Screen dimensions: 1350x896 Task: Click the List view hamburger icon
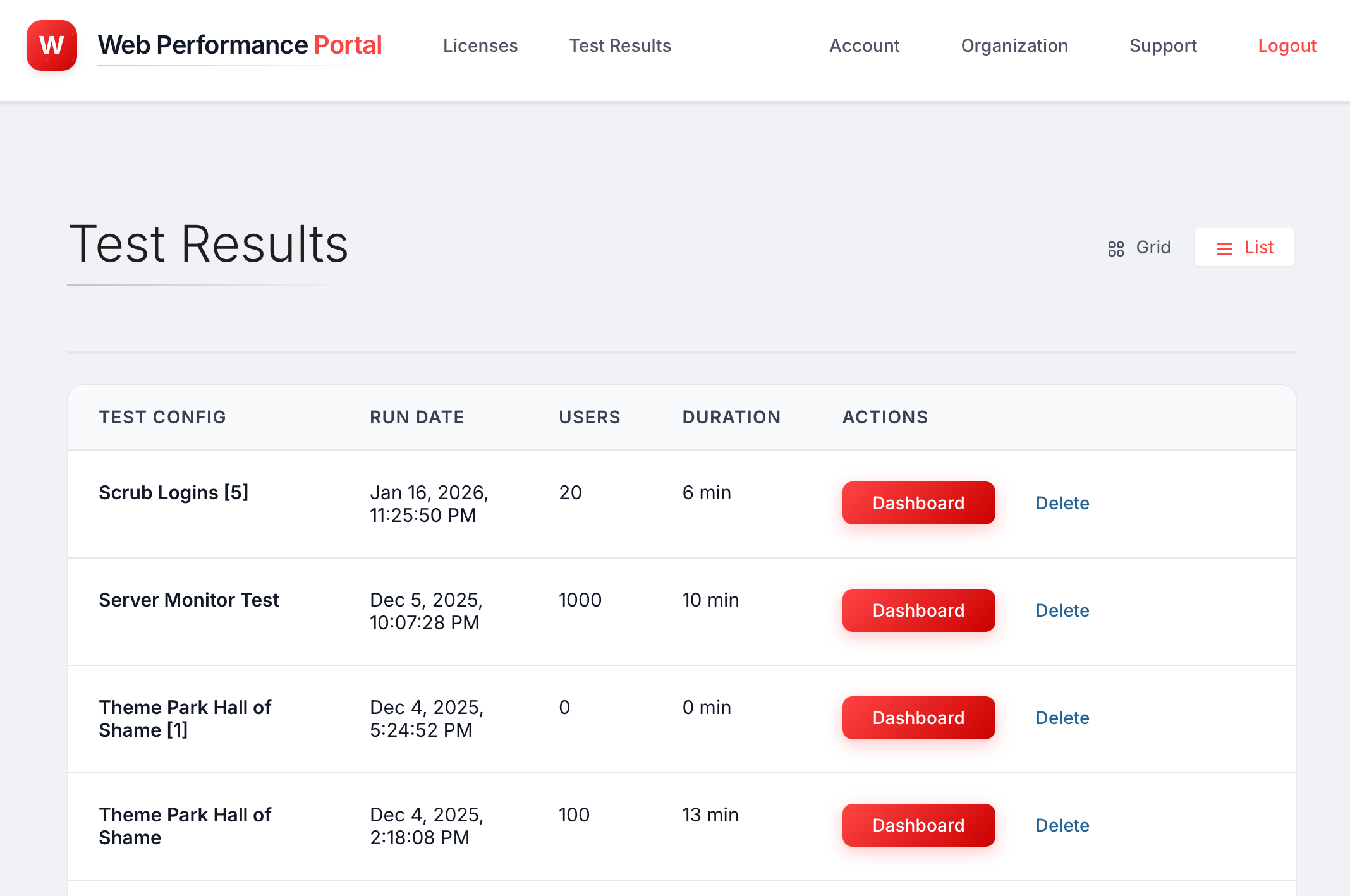click(x=1225, y=248)
